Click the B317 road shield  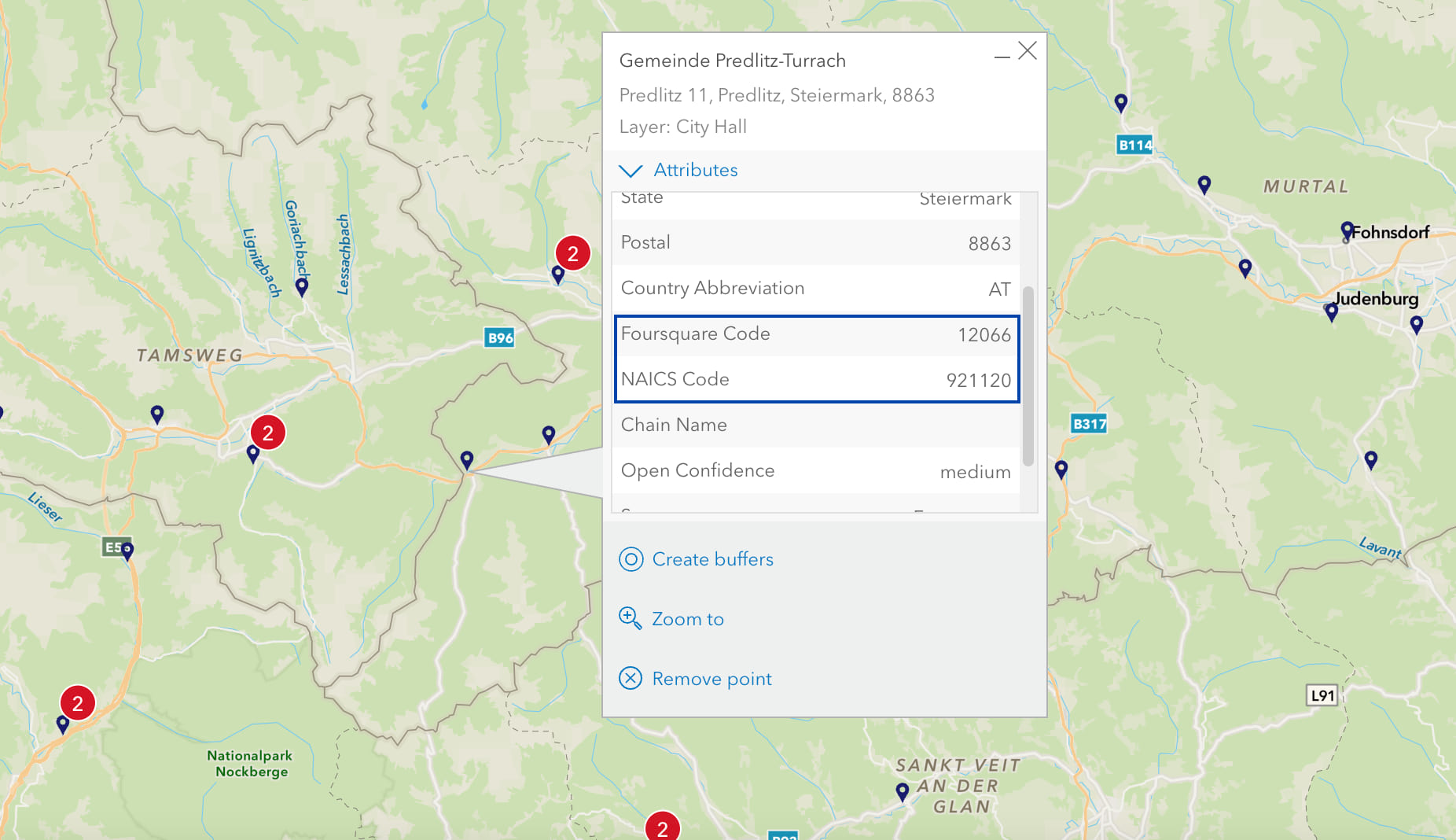pos(1090,424)
